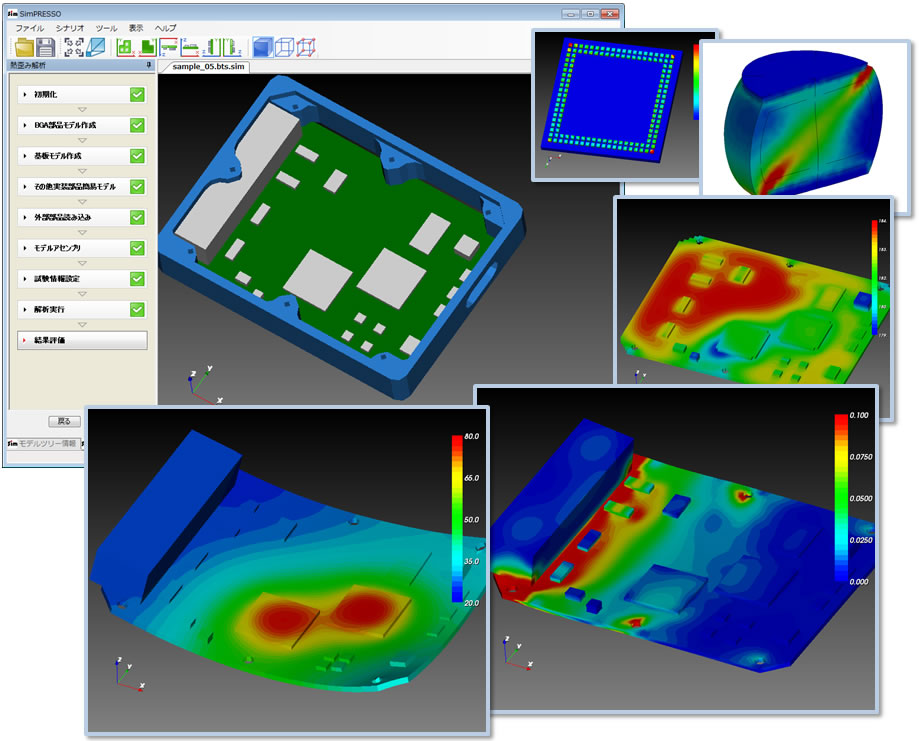The width and height of the screenshot is (919, 741).
Task: Pin the 熱歪み解析 panel with pushpin icon
Action: [148, 66]
